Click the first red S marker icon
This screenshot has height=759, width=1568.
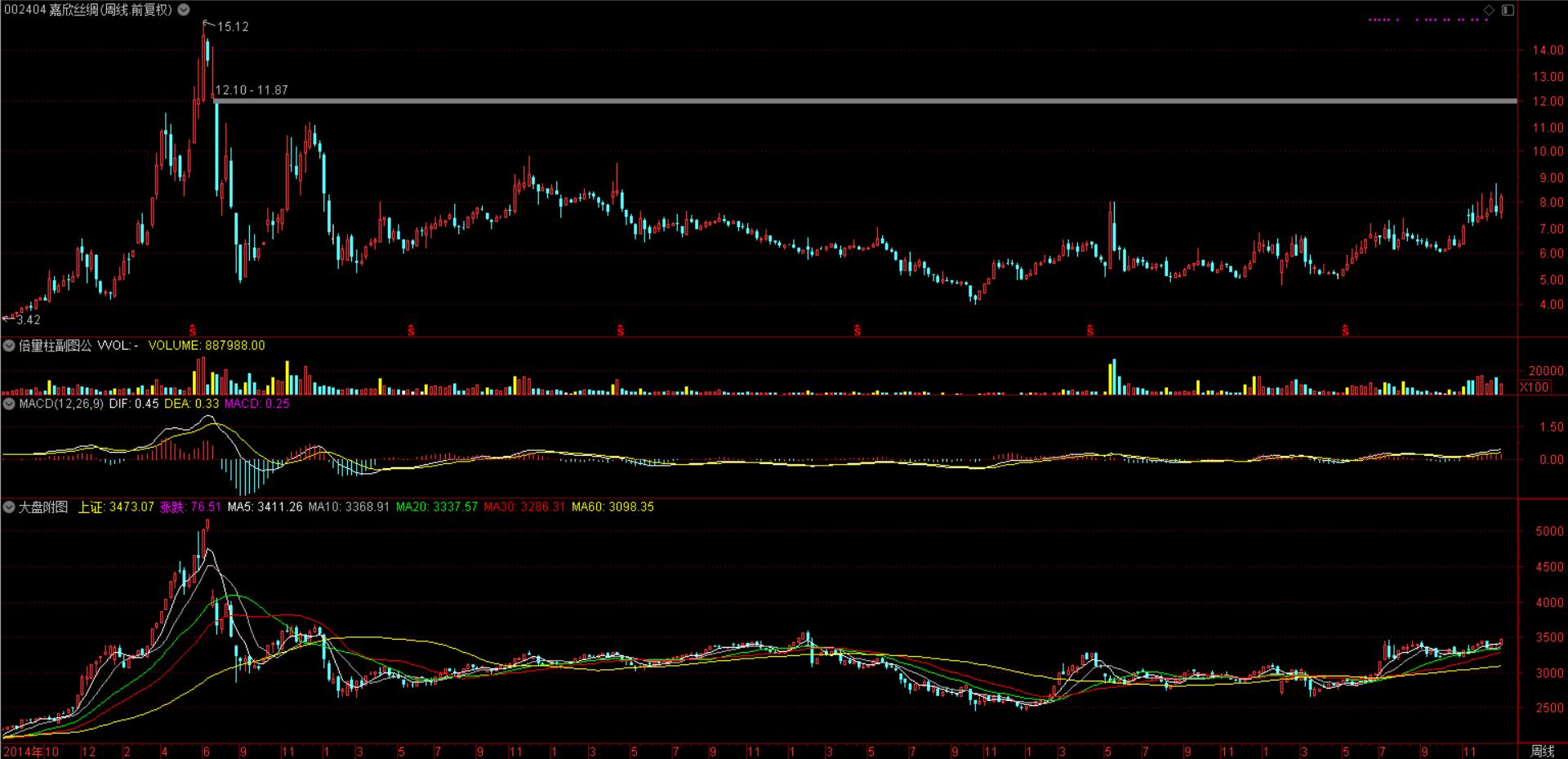tap(193, 331)
